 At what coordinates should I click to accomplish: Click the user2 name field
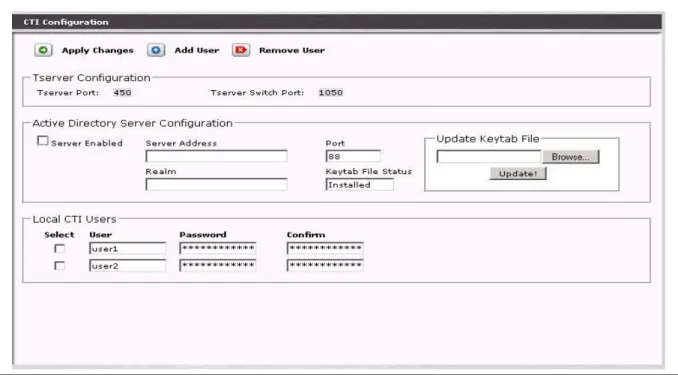(x=127, y=266)
